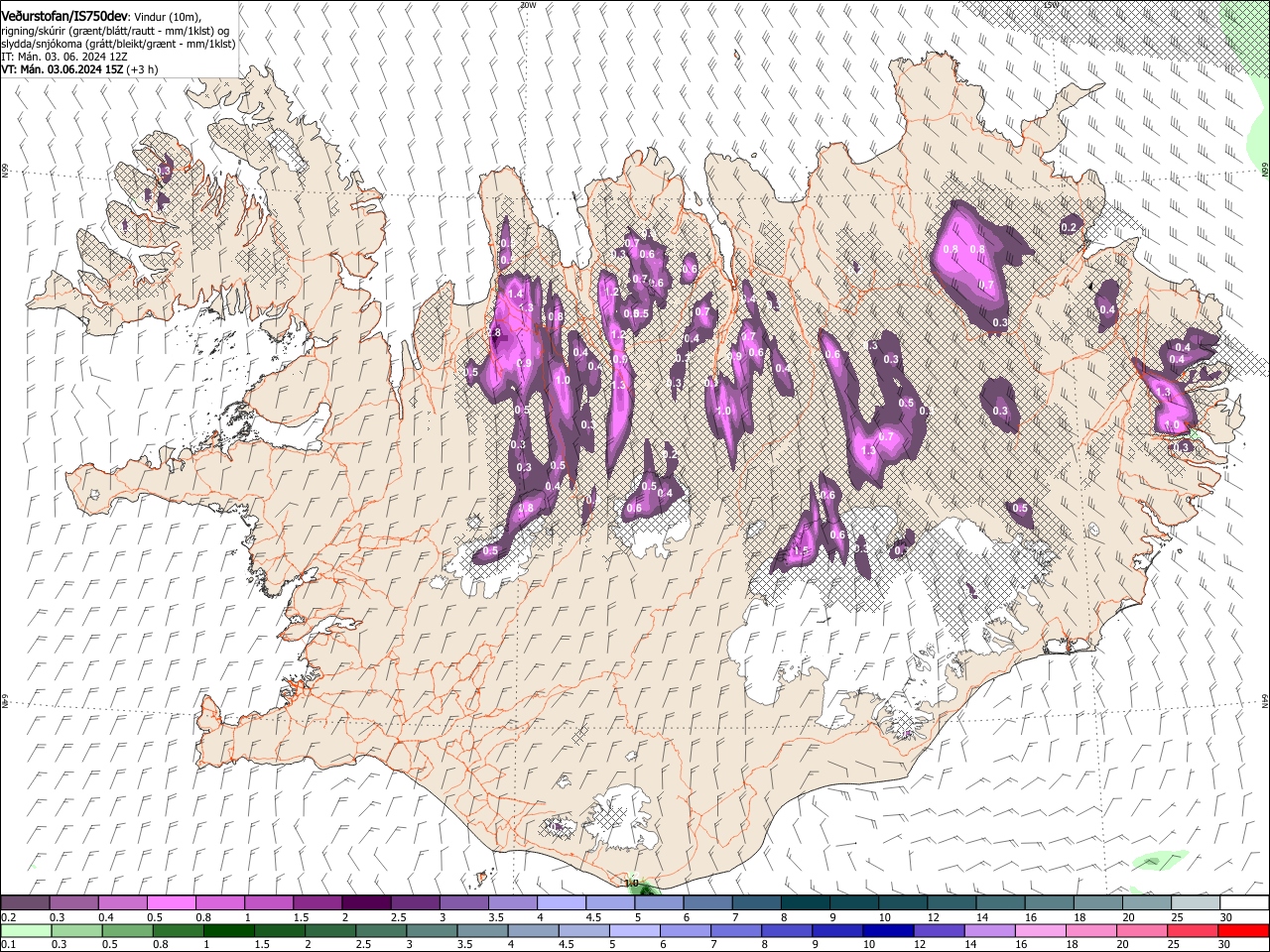Click the slydda/snjókoma legend description line
Image resolution: width=1270 pixels, height=952 pixels.
point(117,44)
